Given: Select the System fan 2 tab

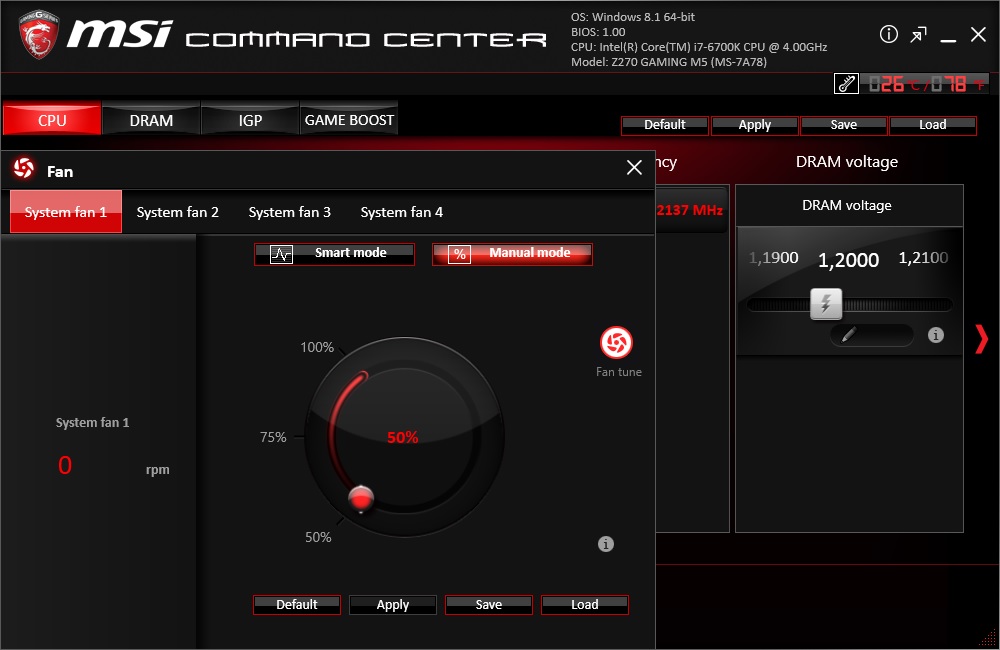Looking at the screenshot, I should coord(177,212).
